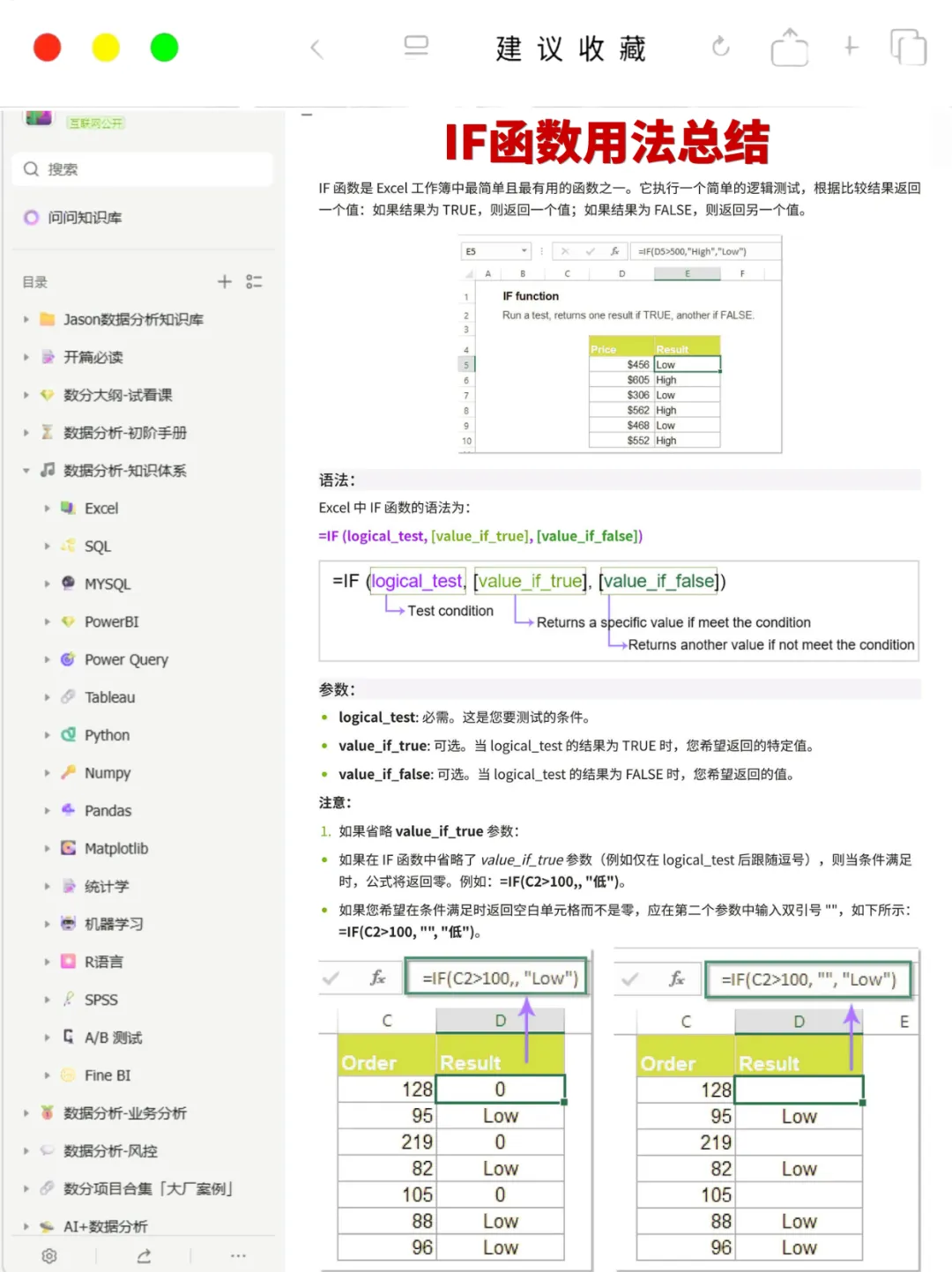Open the Pandas page
The image size is (952, 1272).
pos(108,811)
